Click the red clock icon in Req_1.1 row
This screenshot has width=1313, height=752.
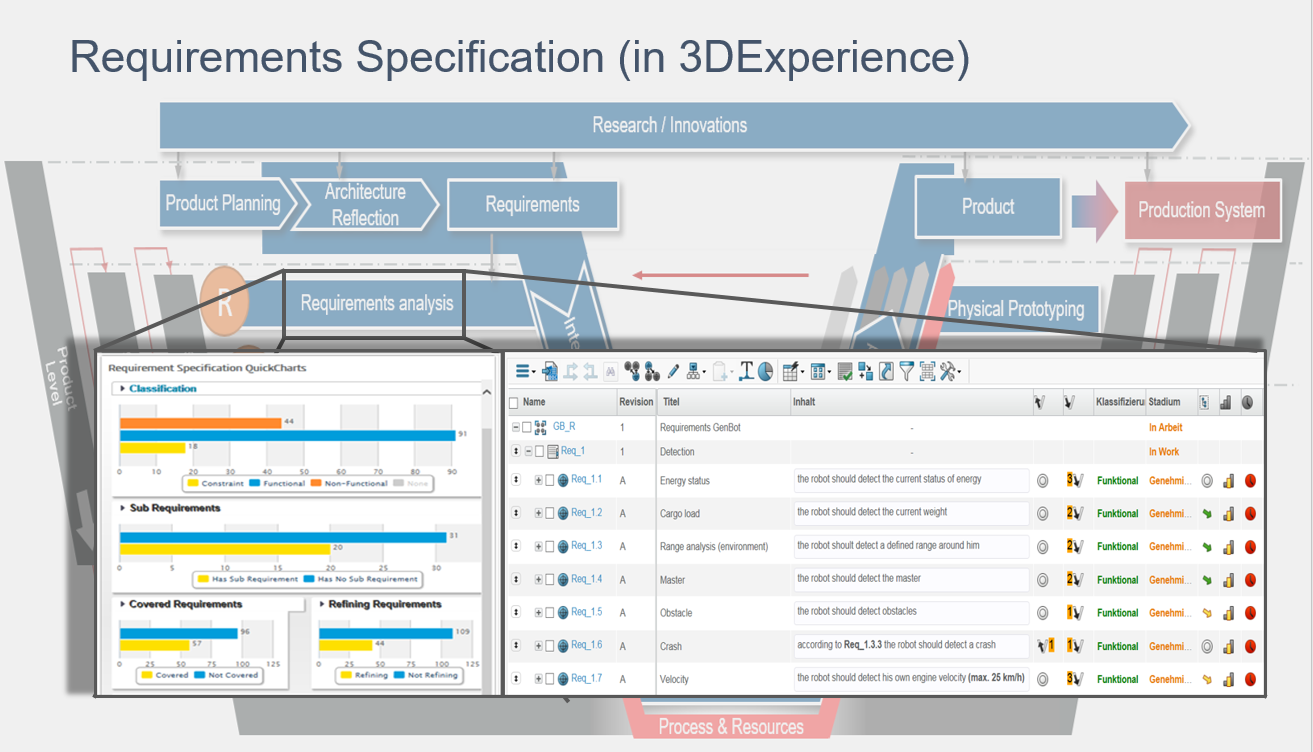click(x=1250, y=481)
